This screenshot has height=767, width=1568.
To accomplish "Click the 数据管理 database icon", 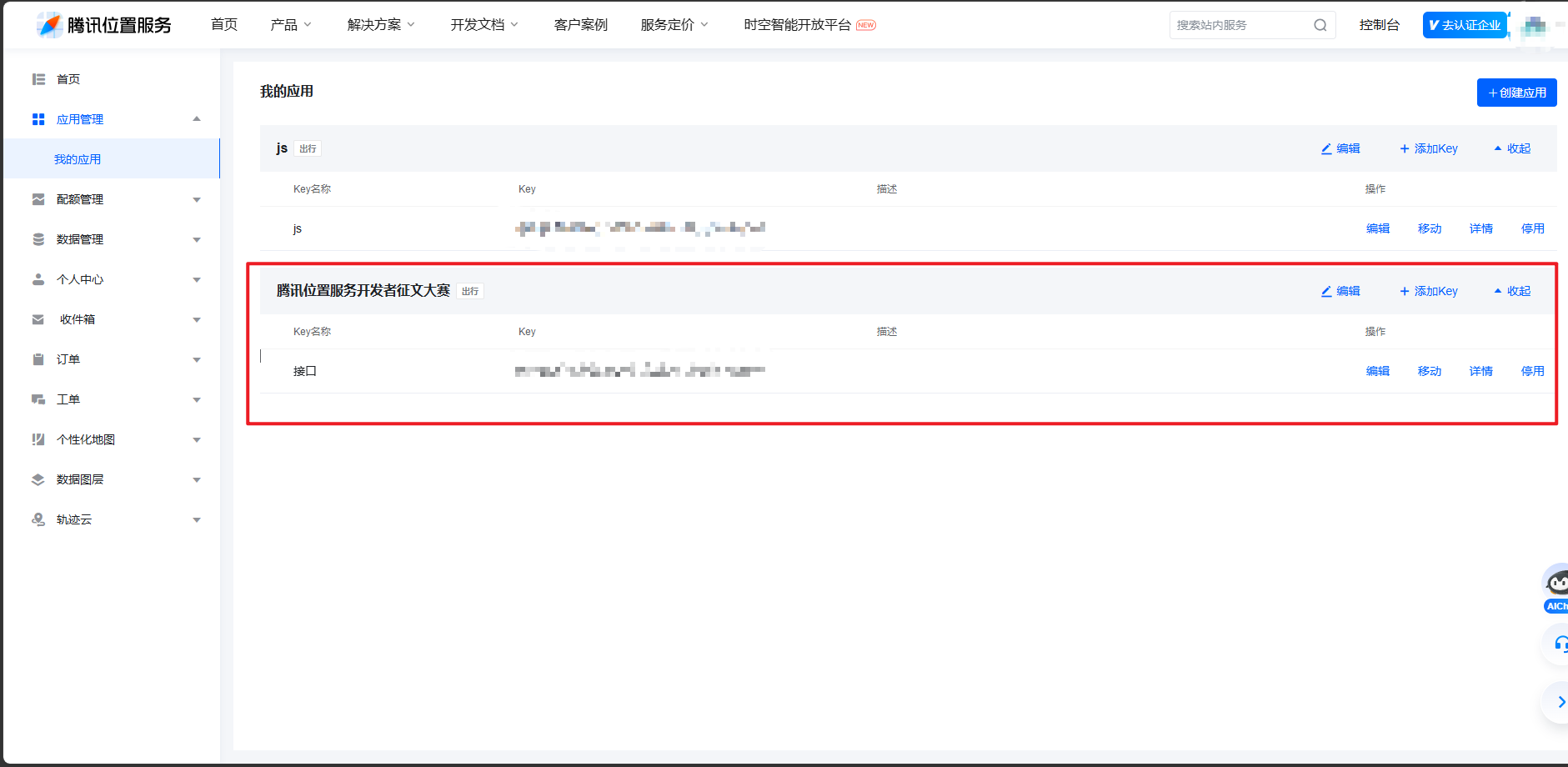I will point(38,239).
